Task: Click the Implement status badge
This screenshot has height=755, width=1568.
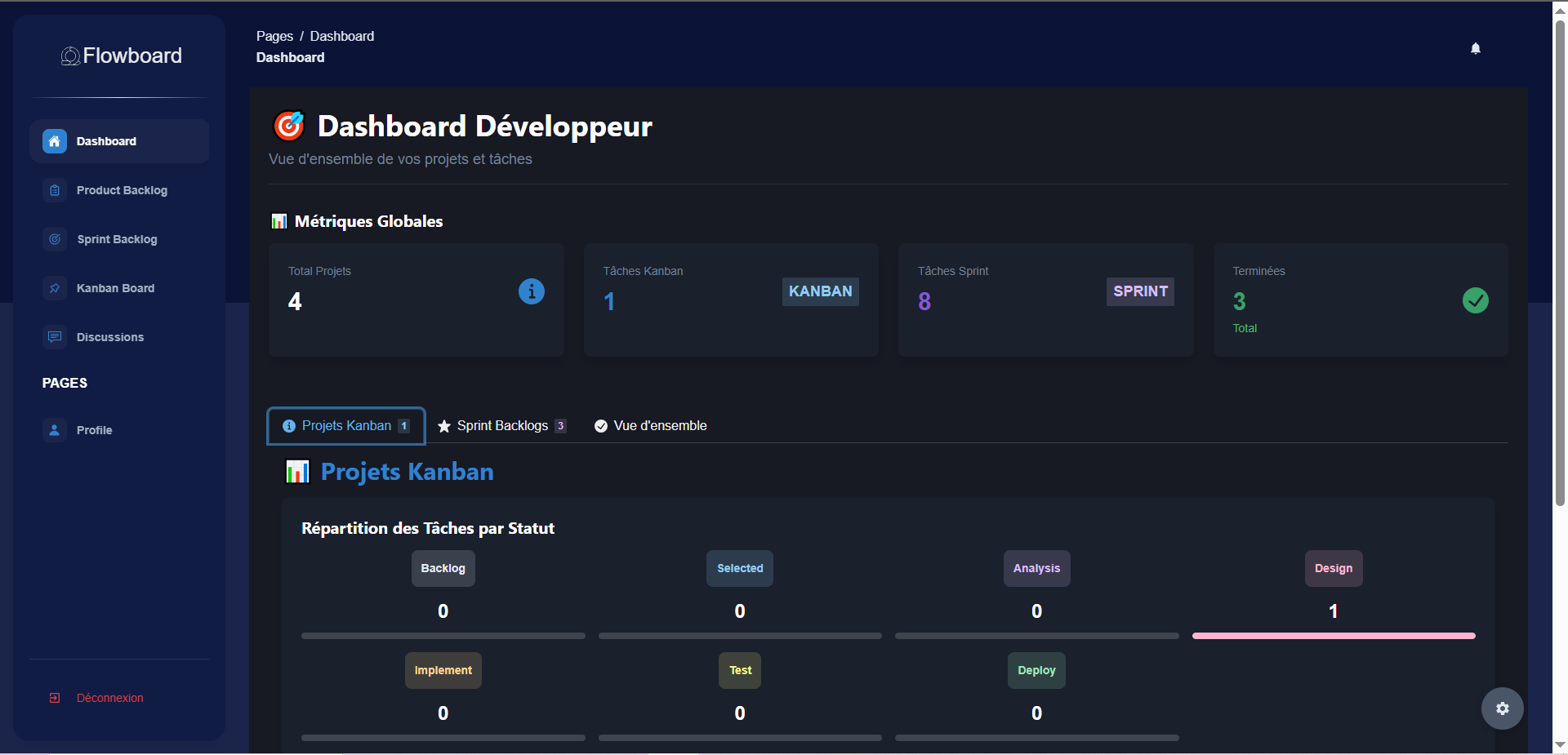Action: pos(443,670)
